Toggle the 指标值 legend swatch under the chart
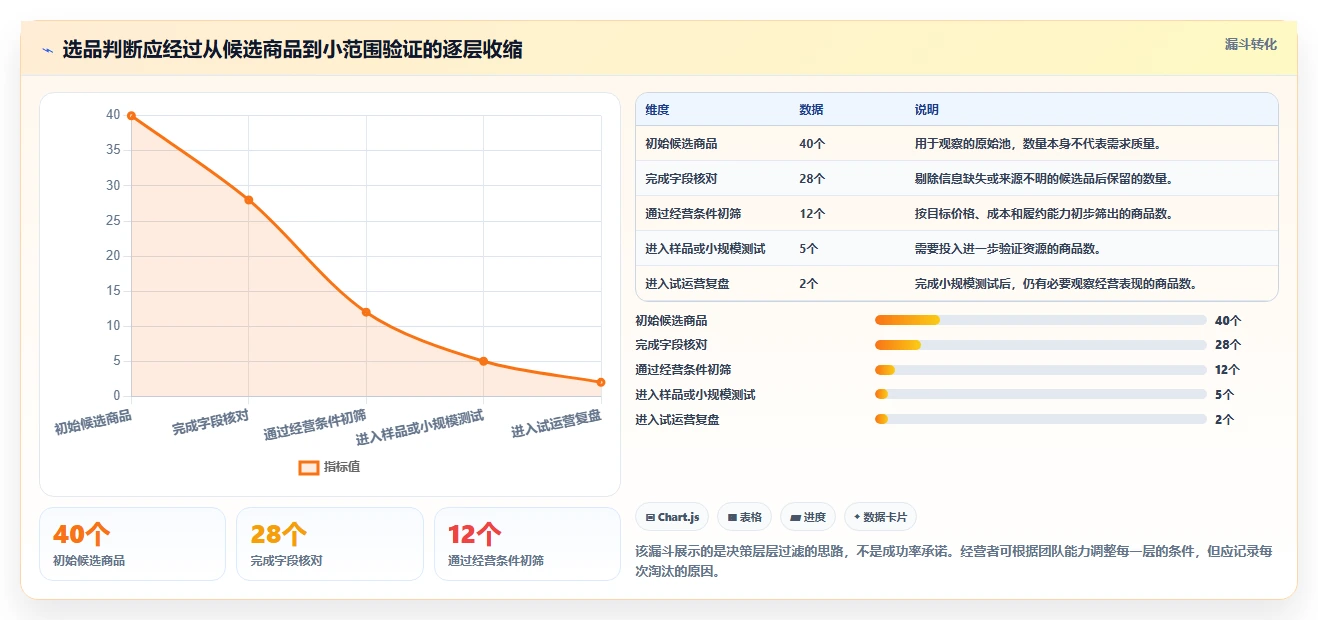 click(x=309, y=467)
